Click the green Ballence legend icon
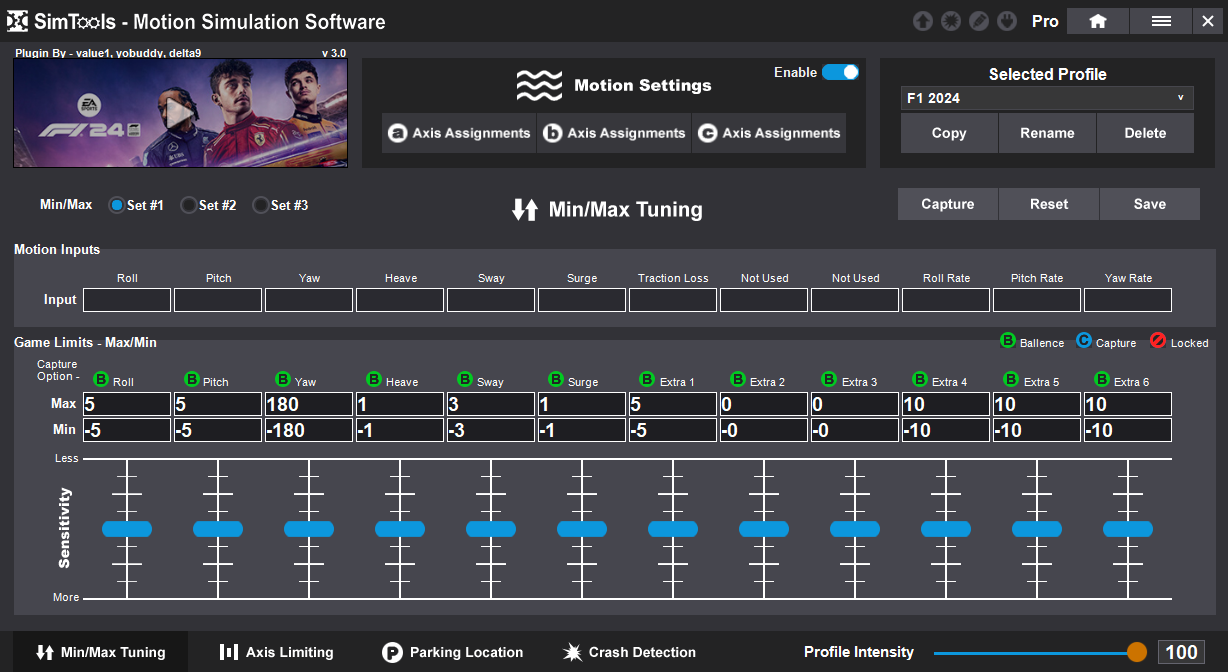The height and width of the screenshot is (672, 1228). coord(1008,341)
